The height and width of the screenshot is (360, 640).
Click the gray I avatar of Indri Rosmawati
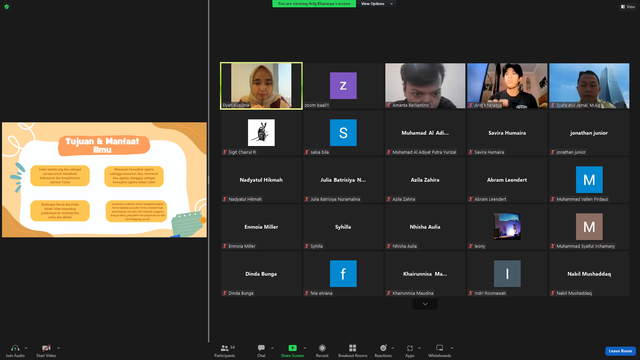tap(507, 273)
